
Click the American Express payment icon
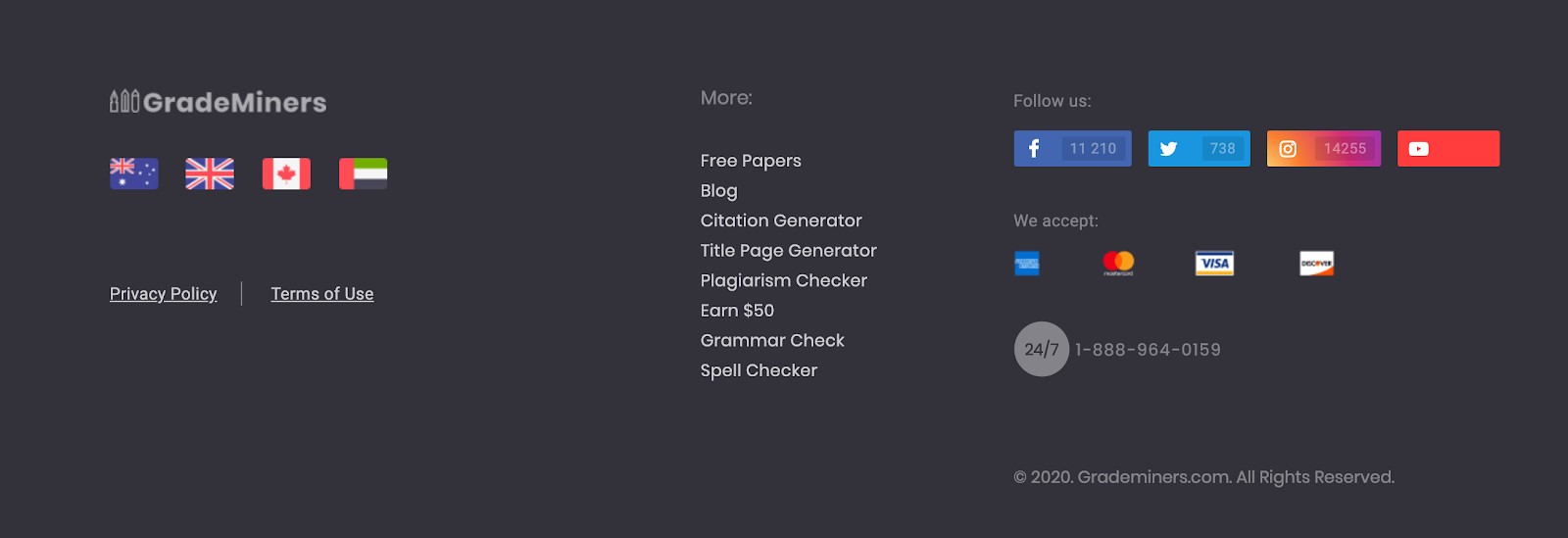pos(1027,263)
